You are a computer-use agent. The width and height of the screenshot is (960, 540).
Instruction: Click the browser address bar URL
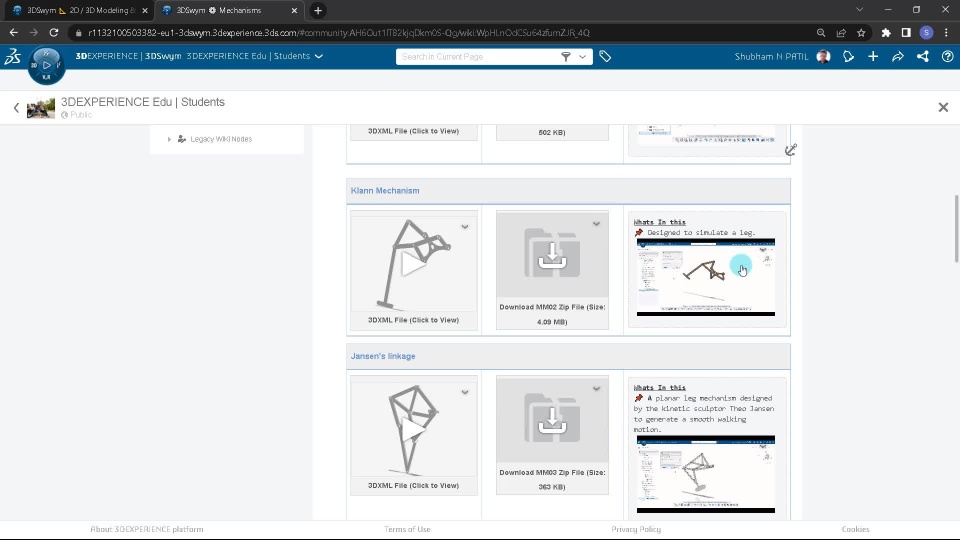[x=339, y=32]
